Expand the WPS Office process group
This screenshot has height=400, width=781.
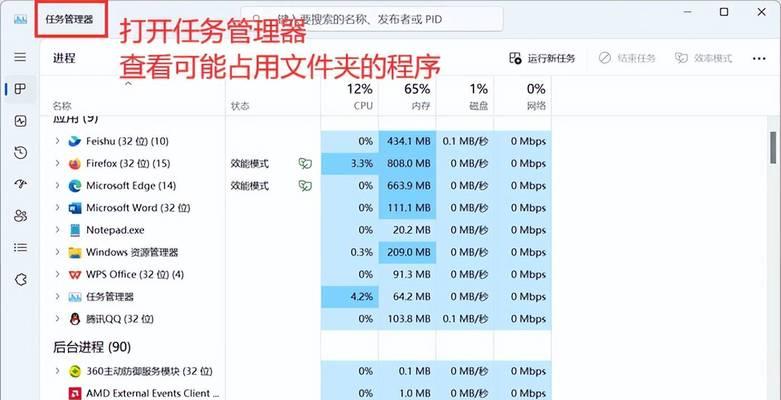[57, 274]
